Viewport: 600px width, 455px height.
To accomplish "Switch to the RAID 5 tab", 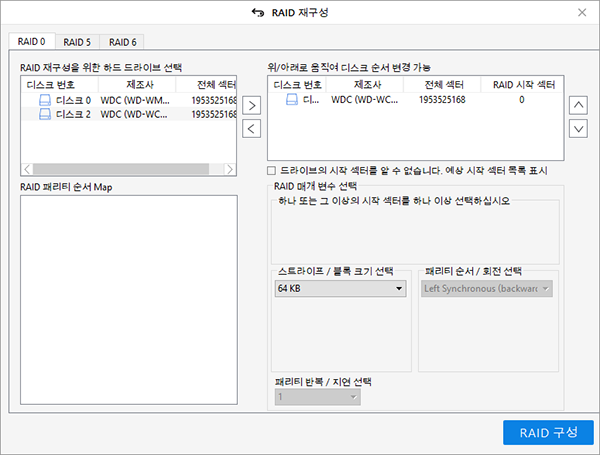I will click(77, 42).
